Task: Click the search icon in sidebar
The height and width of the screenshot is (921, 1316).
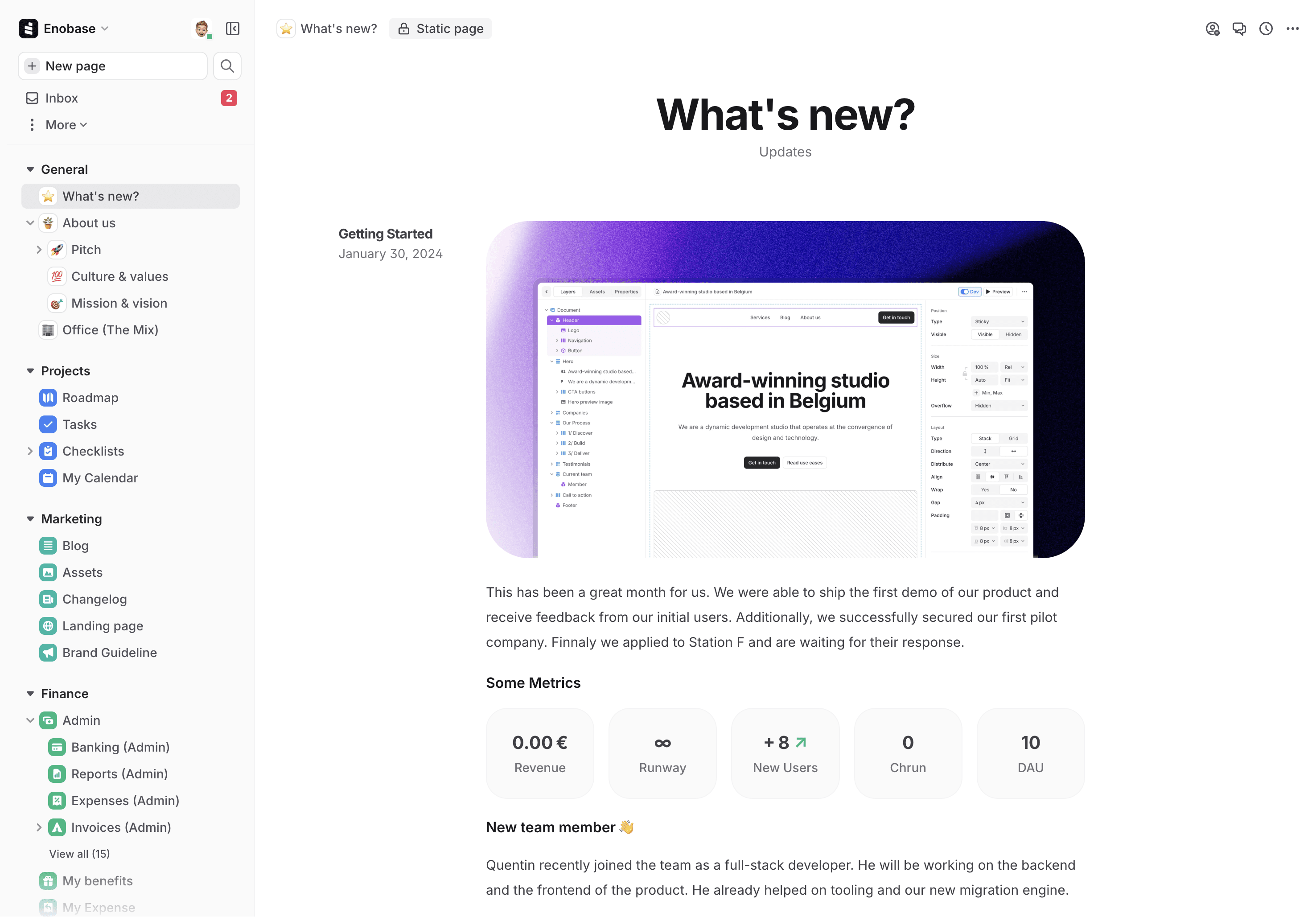Action: 228,65
